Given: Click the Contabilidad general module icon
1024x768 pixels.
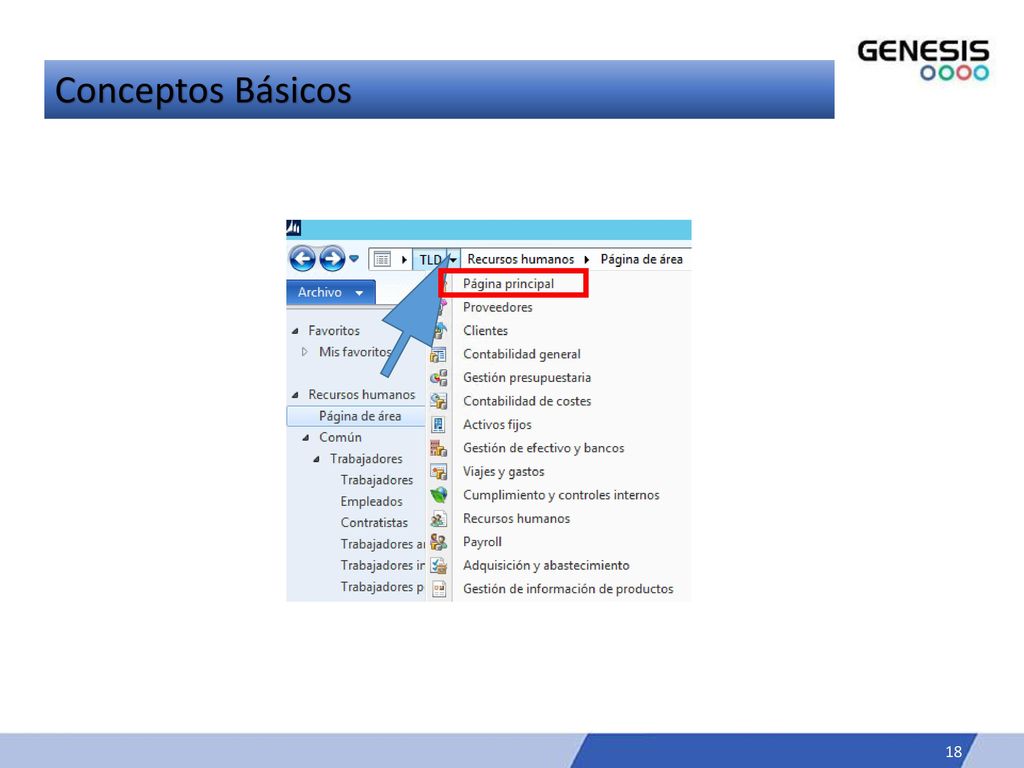Looking at the screenshot, I should [438, 355].
